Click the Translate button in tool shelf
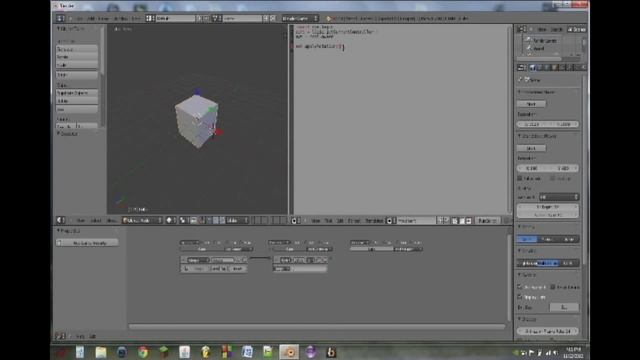The width and height of the screenshot is (640, 360). click(x=77, y=49)
